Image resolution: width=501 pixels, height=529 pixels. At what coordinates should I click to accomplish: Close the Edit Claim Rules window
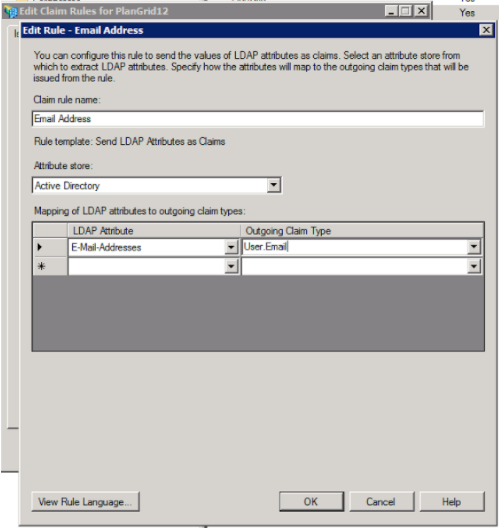(421, 11)
